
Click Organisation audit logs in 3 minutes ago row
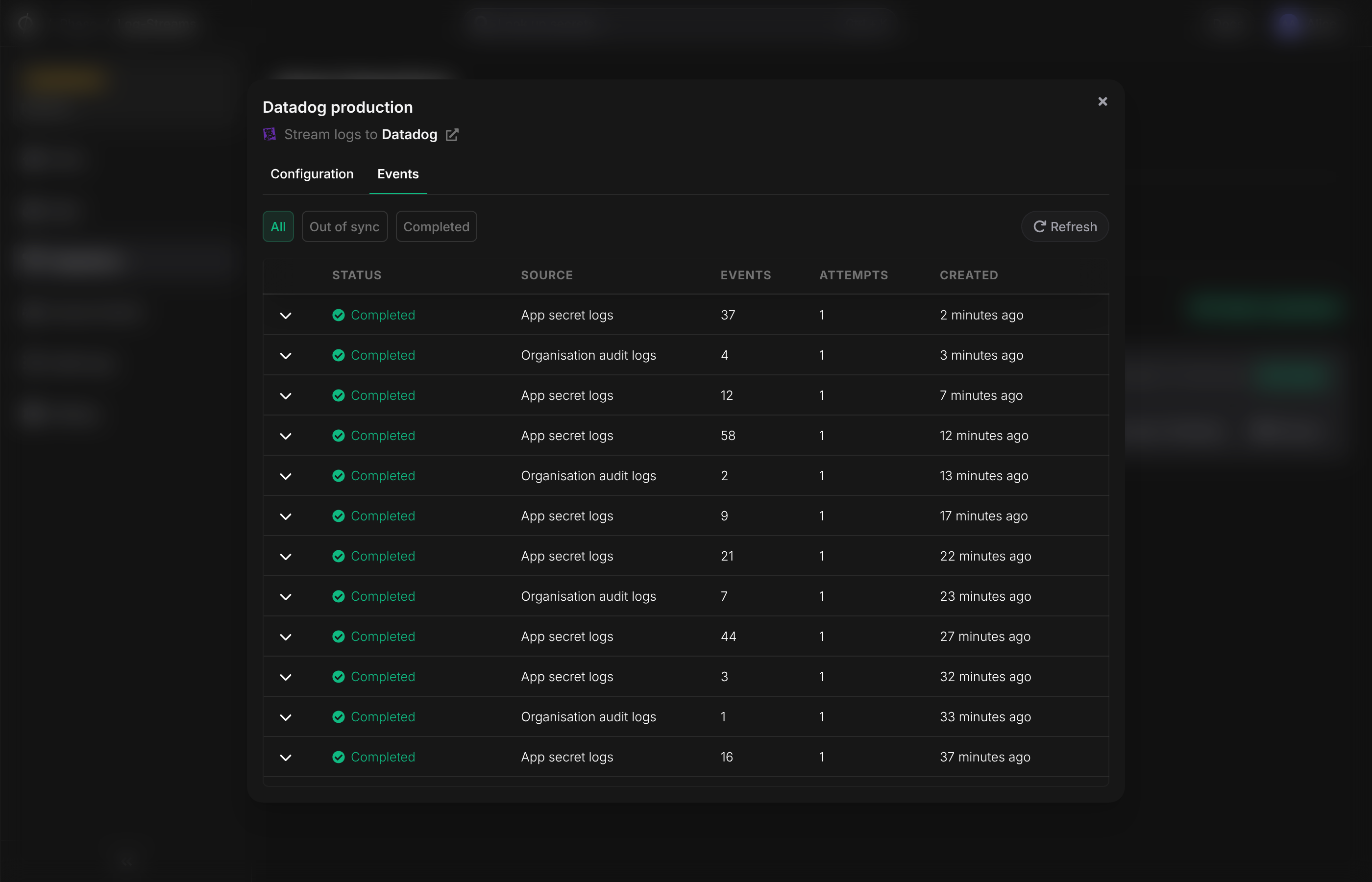[588, 355]
